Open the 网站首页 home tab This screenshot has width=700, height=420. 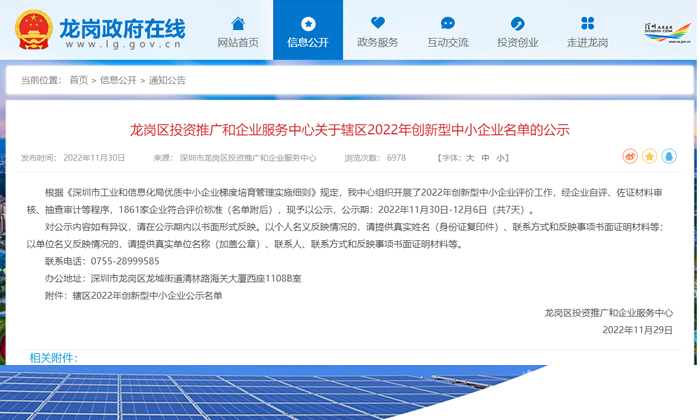[x=237, y=30]
